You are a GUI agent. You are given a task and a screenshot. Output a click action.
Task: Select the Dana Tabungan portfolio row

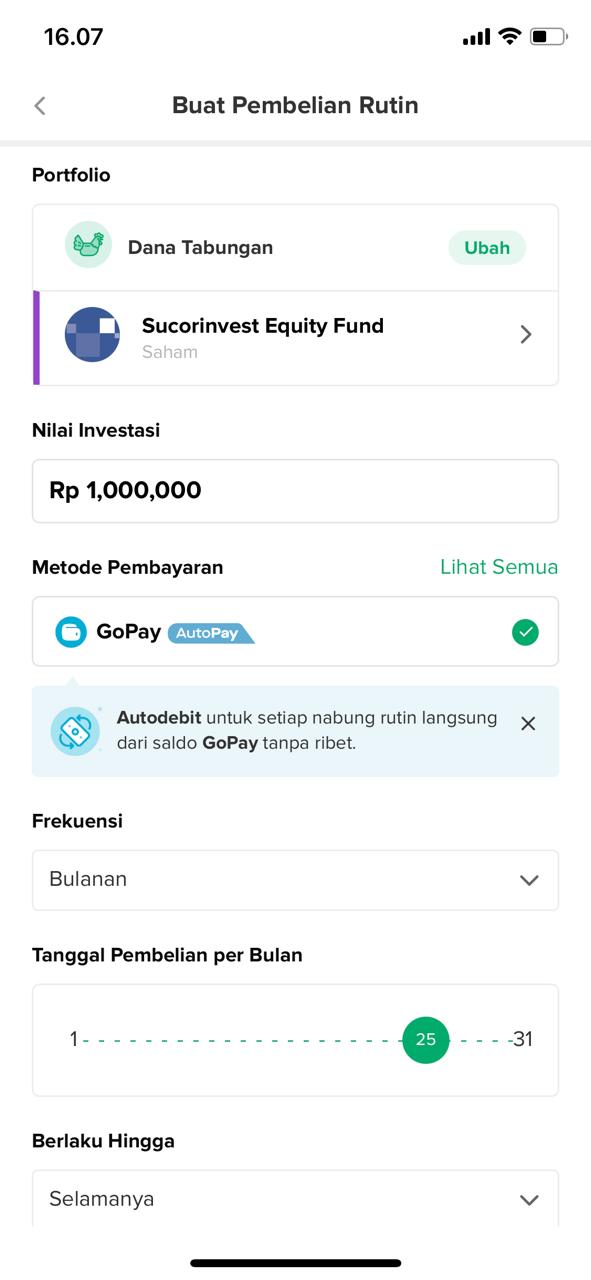point(295,247)
